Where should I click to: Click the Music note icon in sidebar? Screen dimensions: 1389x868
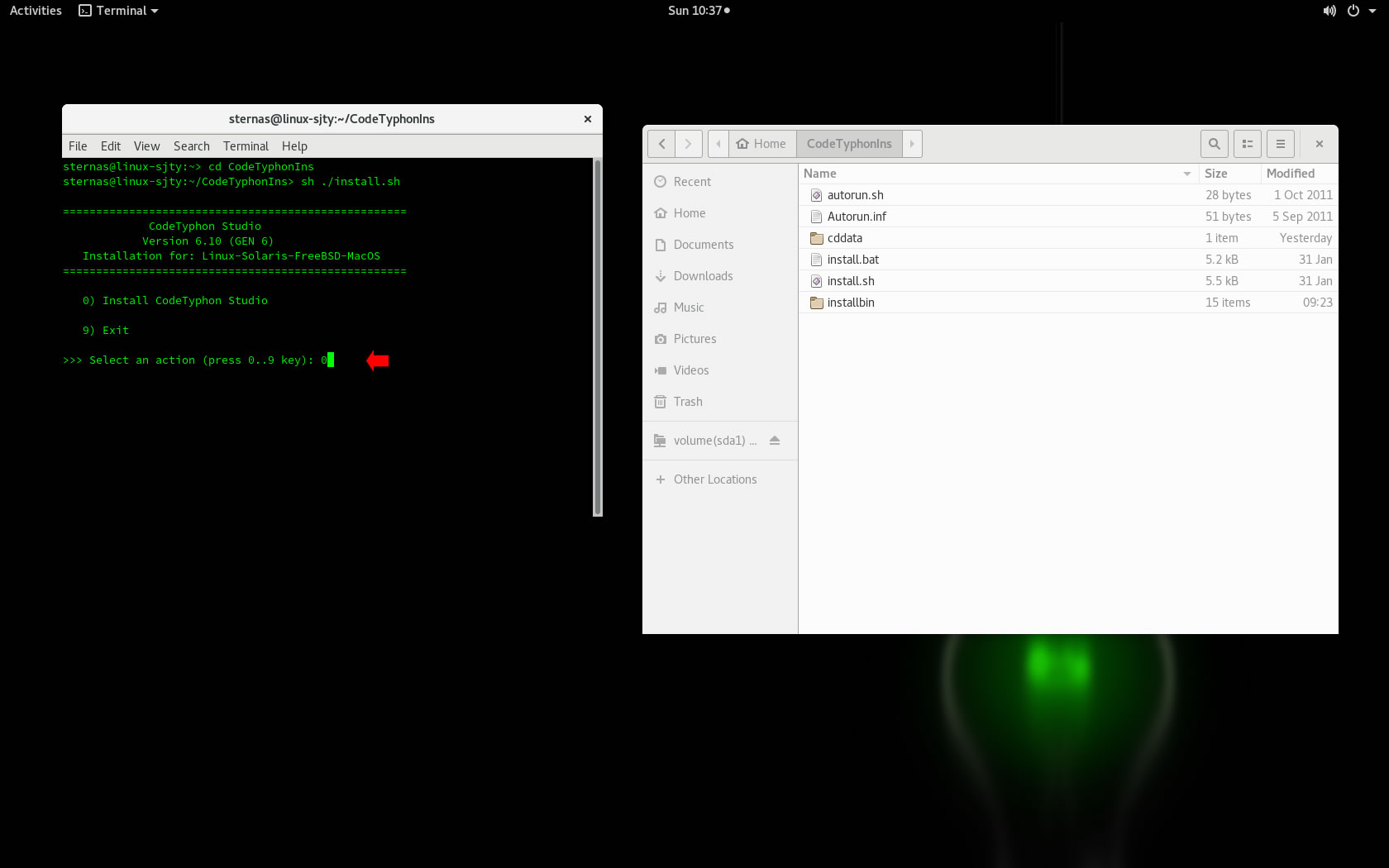[660, 308]
